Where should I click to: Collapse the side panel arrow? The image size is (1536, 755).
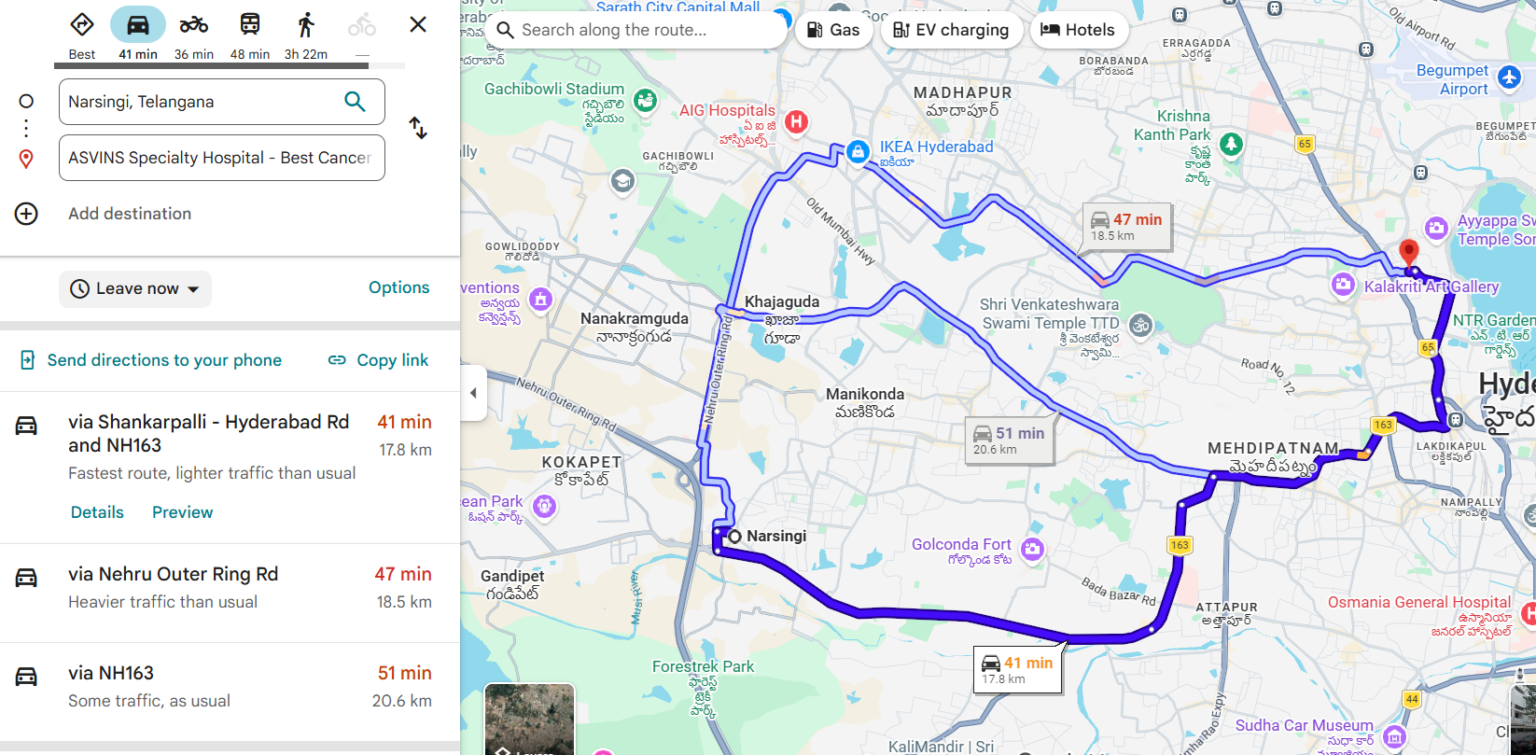(x=474, y=393)
